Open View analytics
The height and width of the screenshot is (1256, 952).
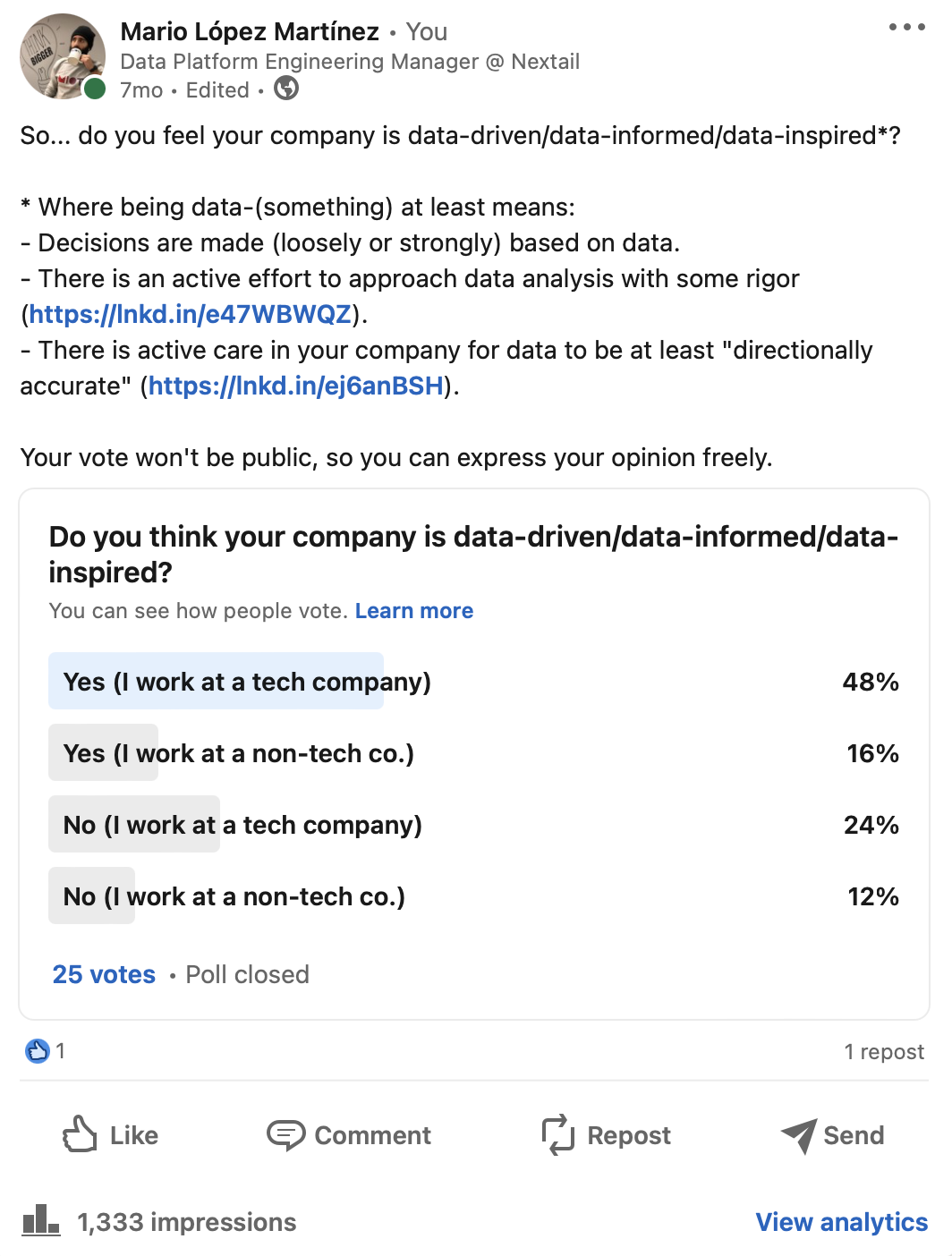(x=842, y=1222)
